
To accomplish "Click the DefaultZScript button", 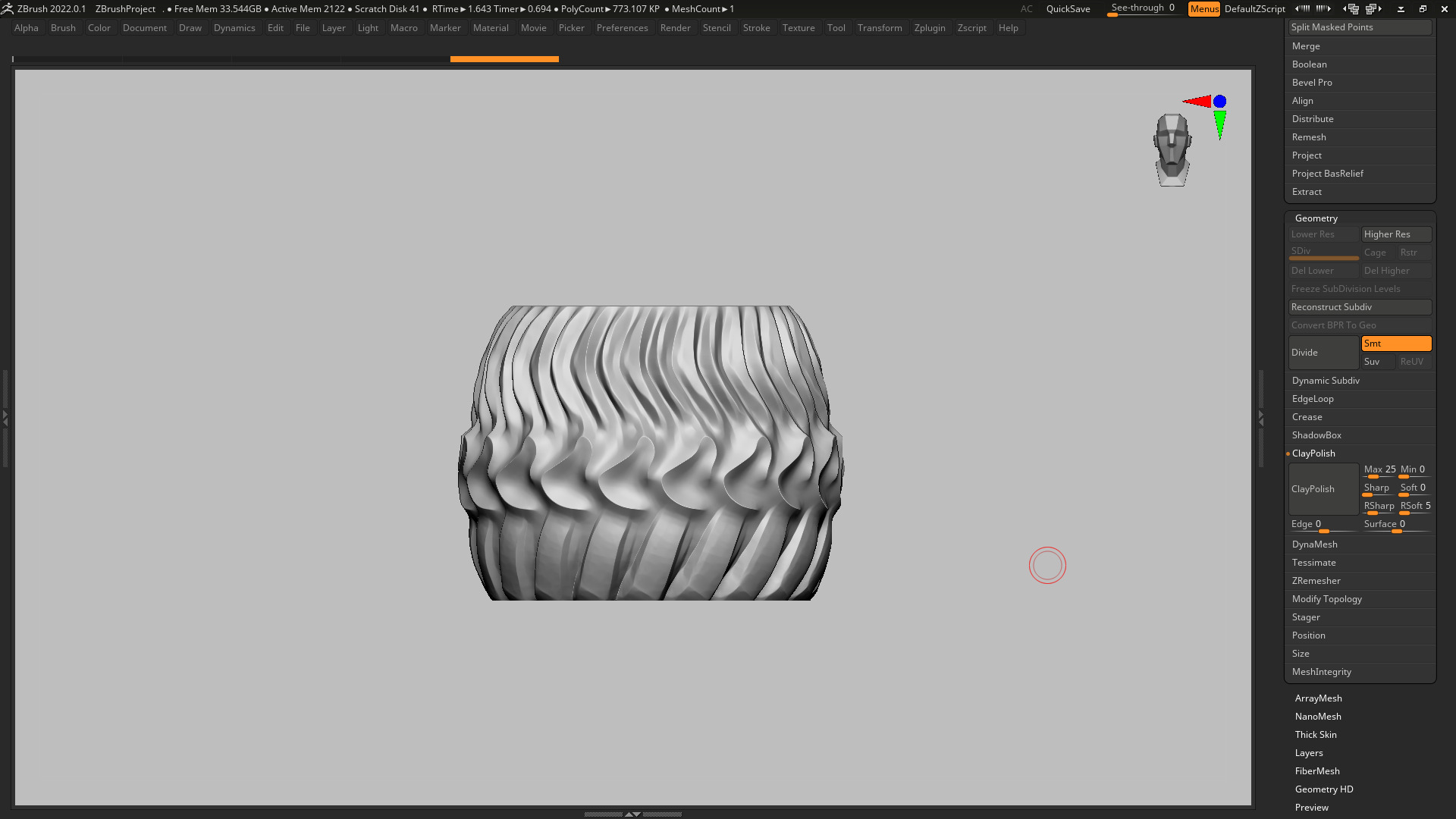I will (x=1254, y=9).
